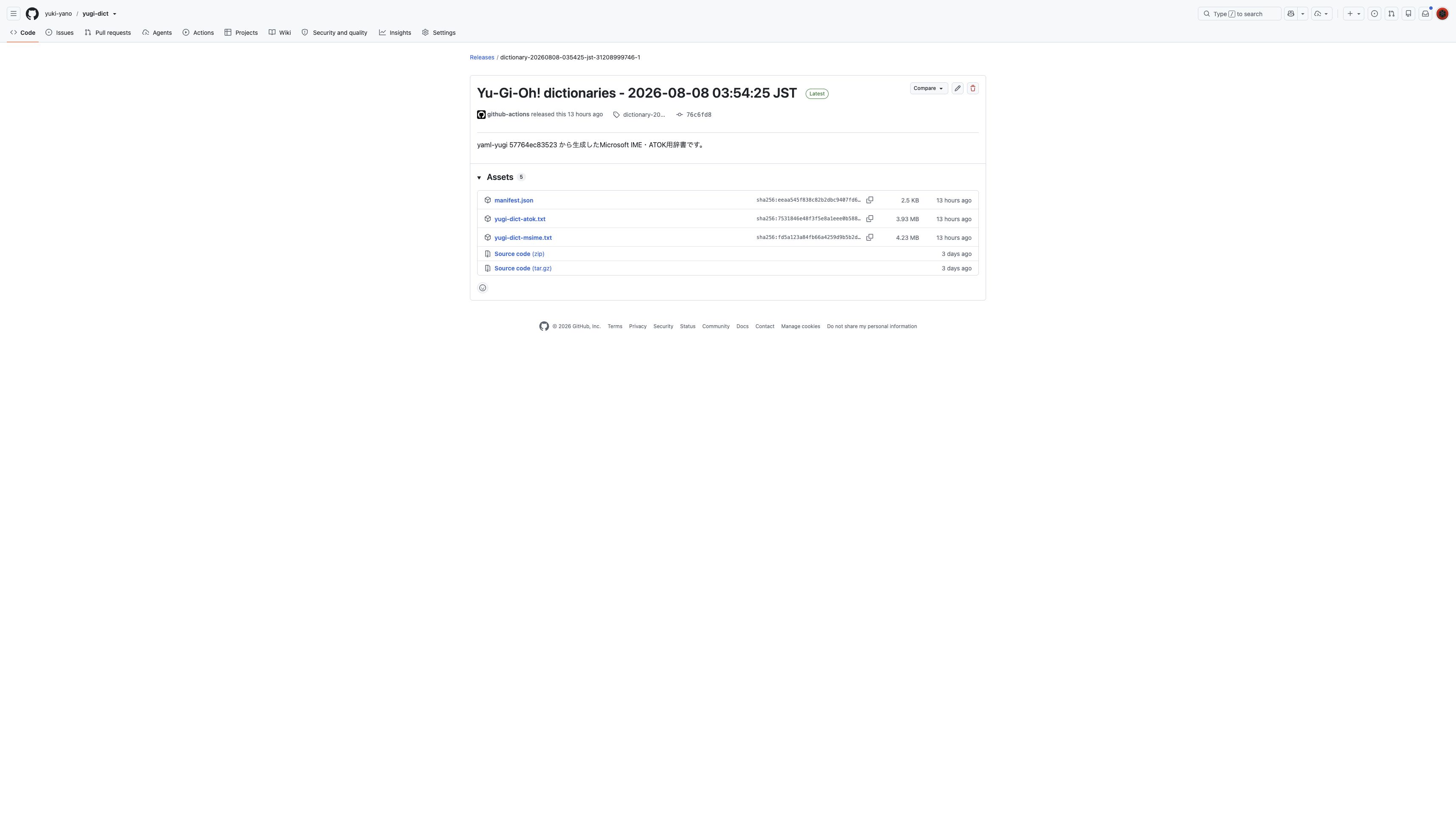This screenshot has width=1456, height=829.
Task: Download Source code (tar.gz)
Action: point(523,268)
